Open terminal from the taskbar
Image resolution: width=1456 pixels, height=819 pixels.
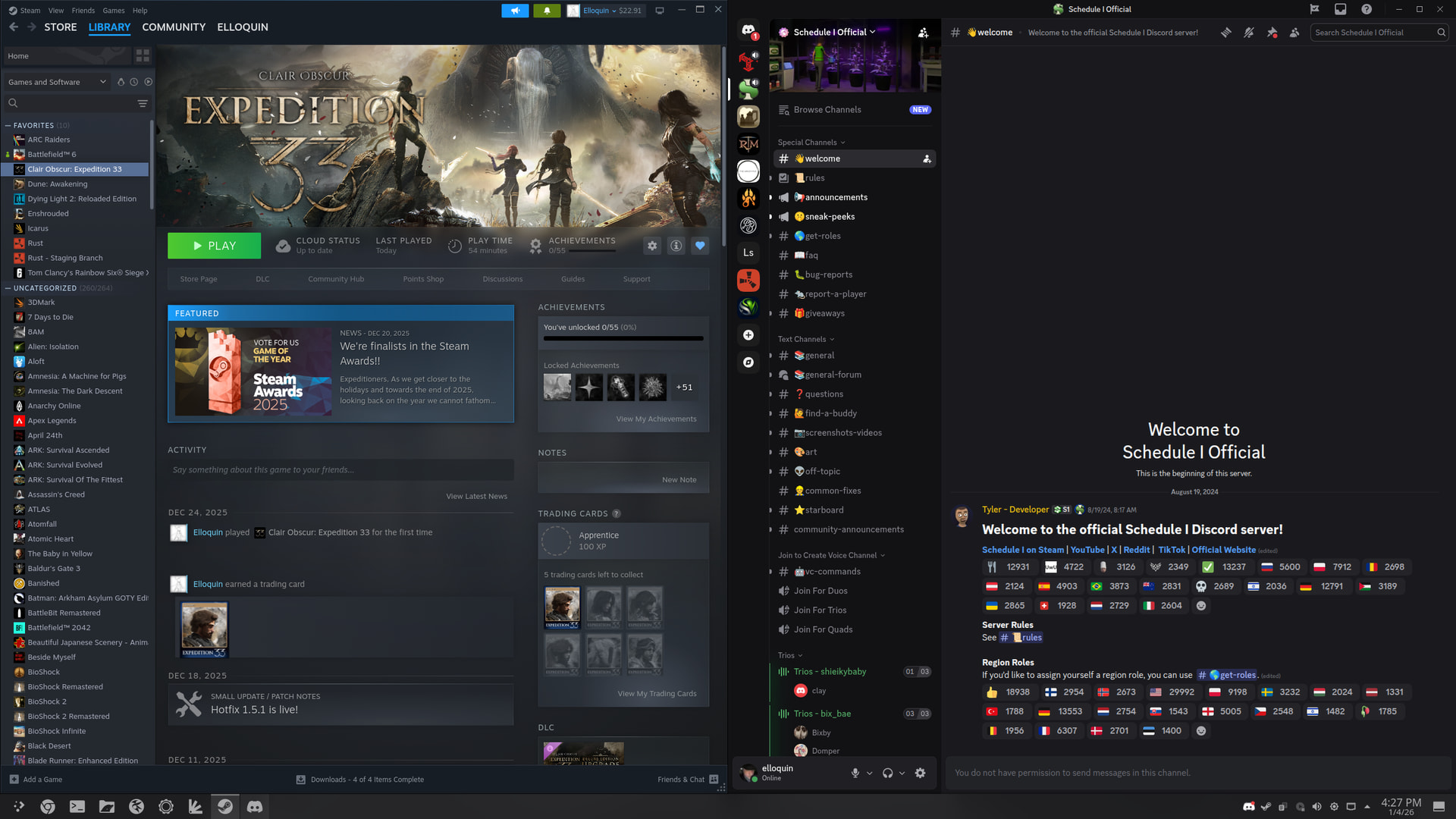pyautogui.click(x=77, y=807)
